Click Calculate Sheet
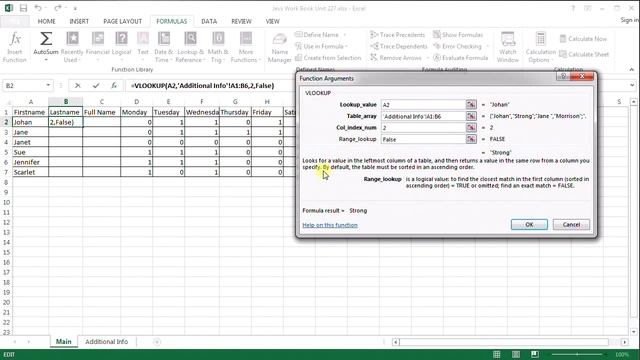This screenshot has width=640, height=360. [x=584, y=54]
